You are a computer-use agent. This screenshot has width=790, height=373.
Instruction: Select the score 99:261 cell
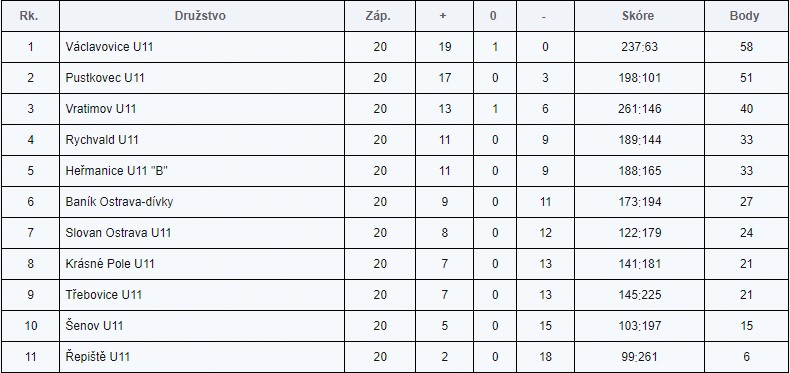coord(639,356)
